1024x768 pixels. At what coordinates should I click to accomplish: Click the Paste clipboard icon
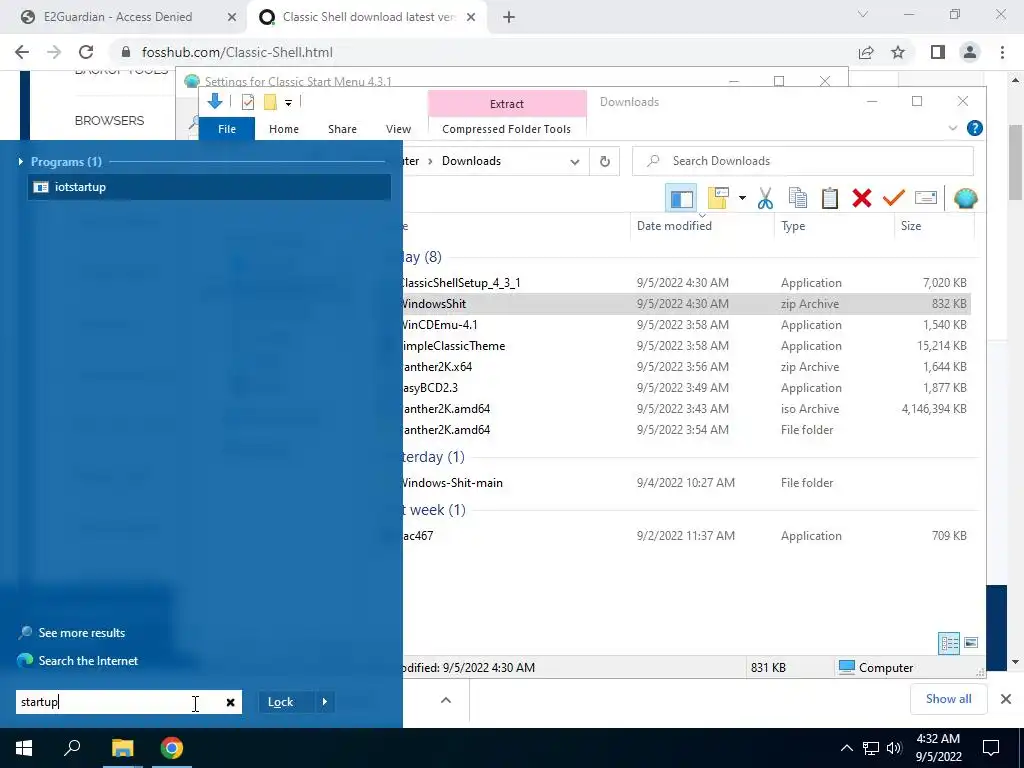pyautogui.click(x=829, y=198)
